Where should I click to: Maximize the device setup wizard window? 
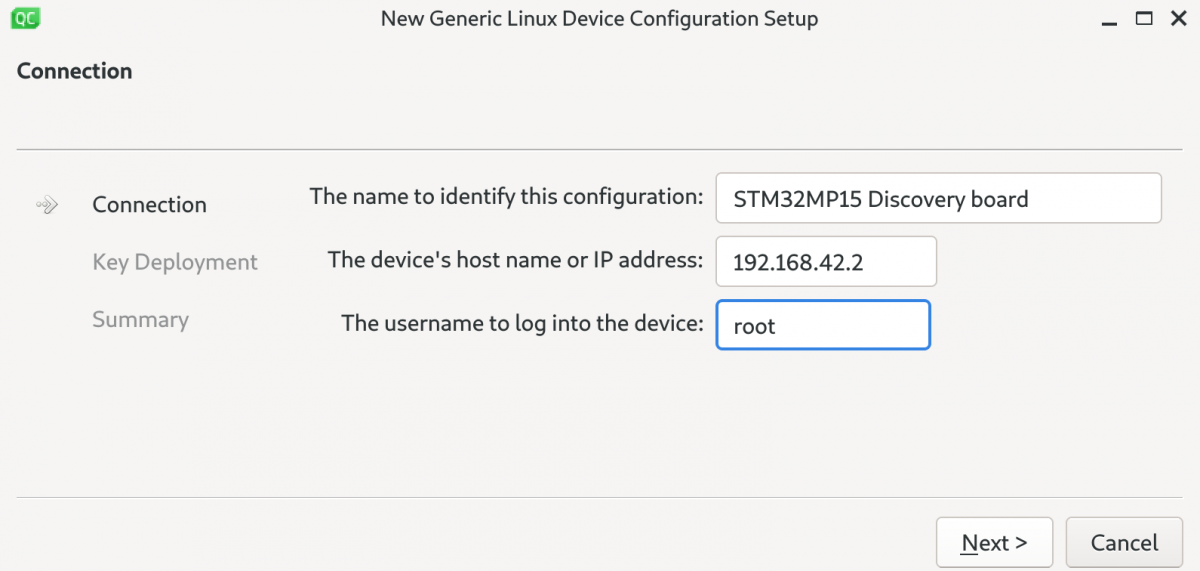coord(1145,18)
